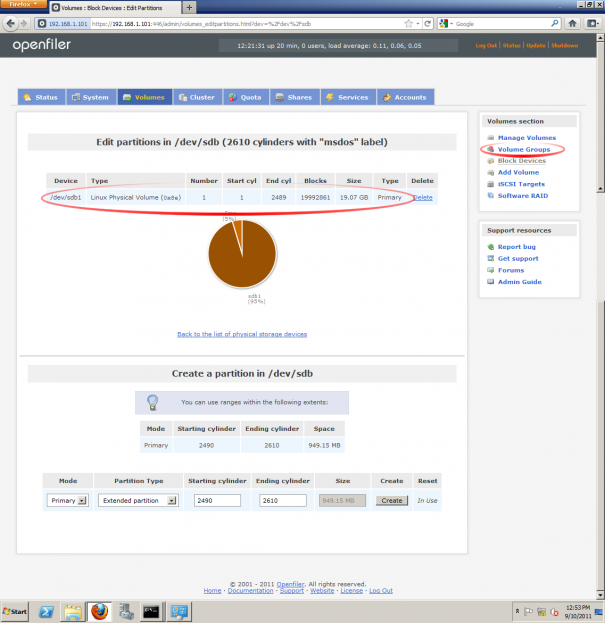
Task: Click the Manage Volumes icon in the sidebar
Action: point(491,137)
